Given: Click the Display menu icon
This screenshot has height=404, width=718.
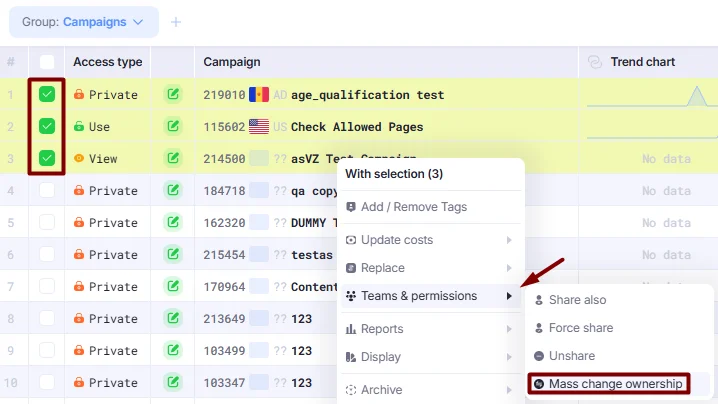Looking at the screenshot, I should [351, 357].
